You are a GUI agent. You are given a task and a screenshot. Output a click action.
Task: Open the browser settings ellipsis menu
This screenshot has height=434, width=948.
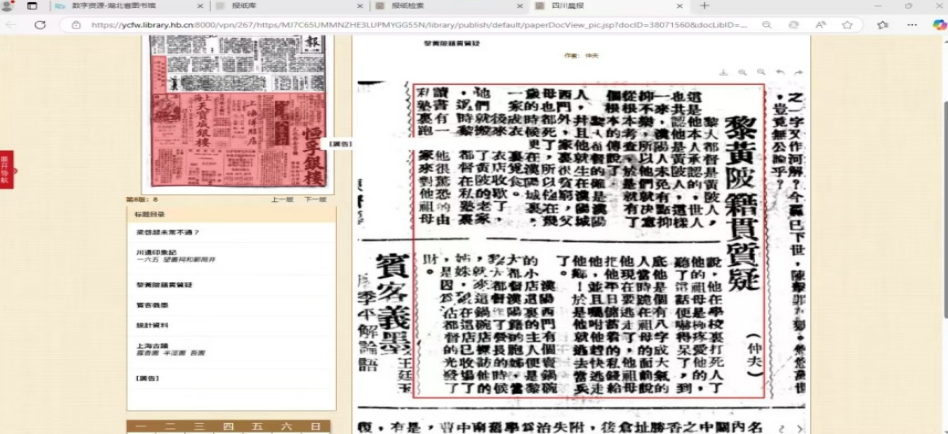910,25
